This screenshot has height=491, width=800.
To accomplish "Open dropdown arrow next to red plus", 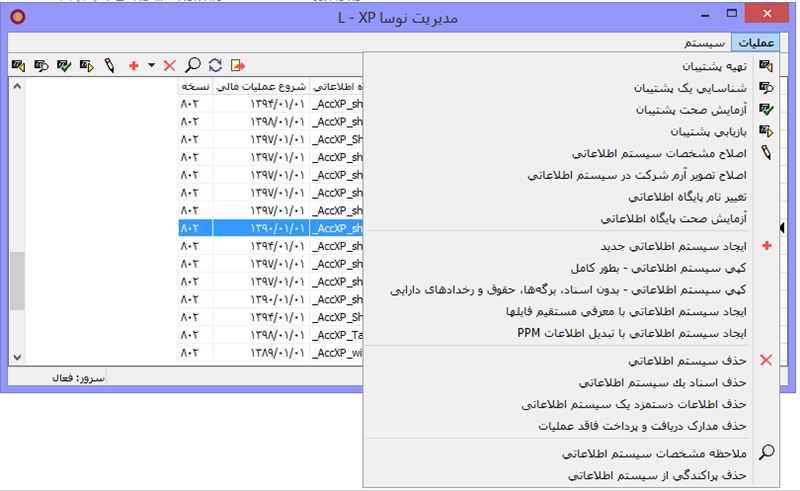I will pos(150,65).
